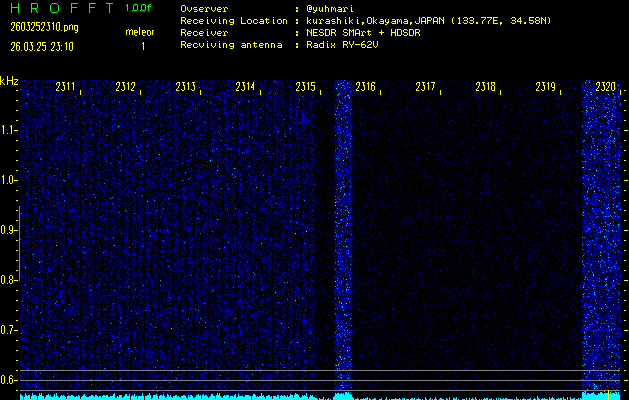Select the 2316 time marker
Image resolution: width=629 pixels, height=400 pixels.
coord(365,88)
